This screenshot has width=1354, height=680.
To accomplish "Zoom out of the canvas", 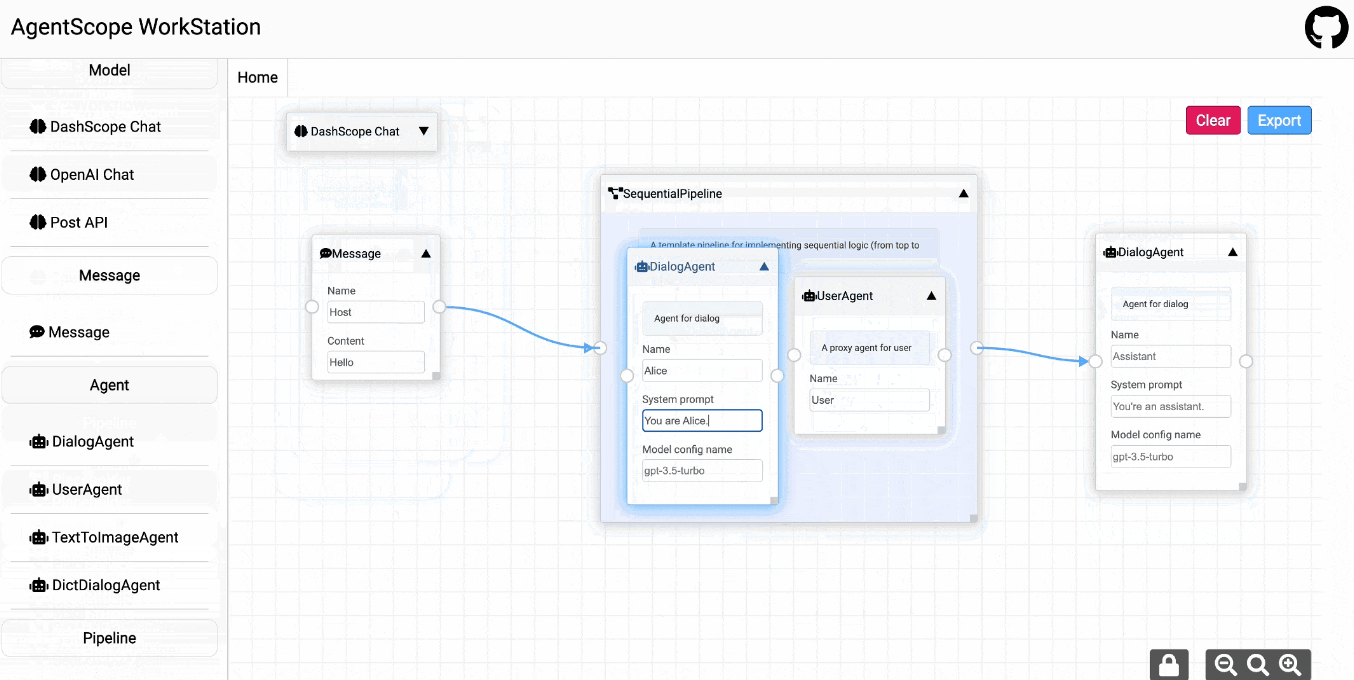I will (x=1226, y=665).
